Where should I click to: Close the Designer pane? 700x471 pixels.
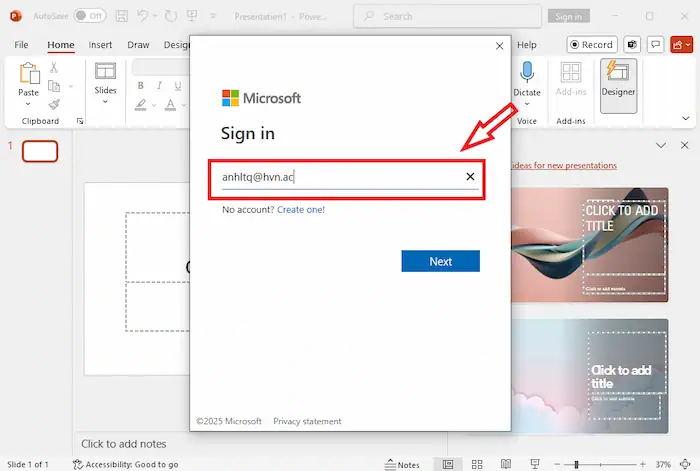coord(684,145)
